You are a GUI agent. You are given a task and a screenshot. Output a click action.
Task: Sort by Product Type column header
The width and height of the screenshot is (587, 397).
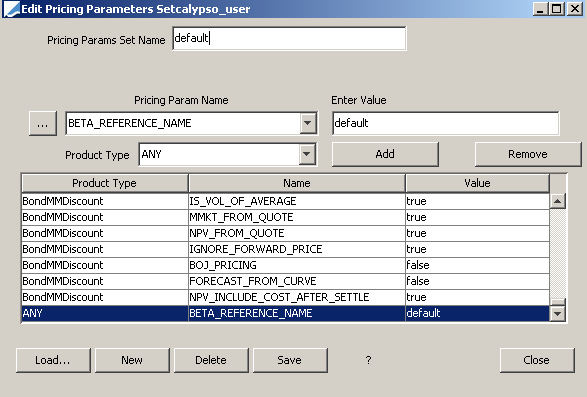coord(104,183)
